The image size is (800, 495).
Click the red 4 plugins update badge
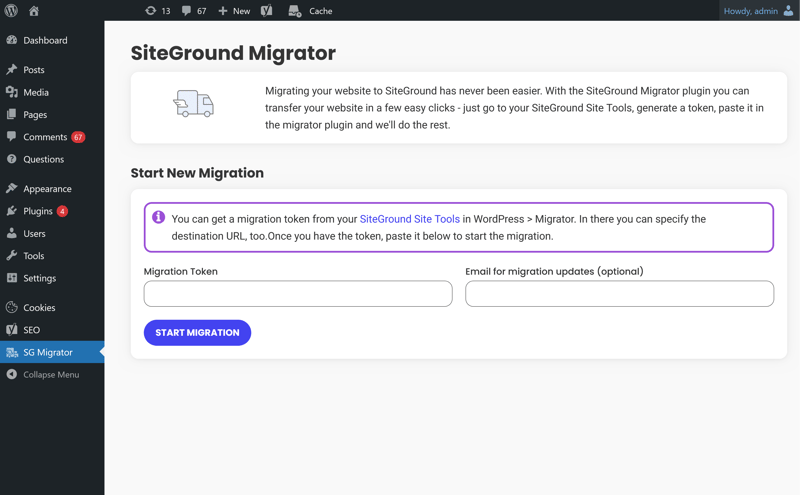point(62,211)
